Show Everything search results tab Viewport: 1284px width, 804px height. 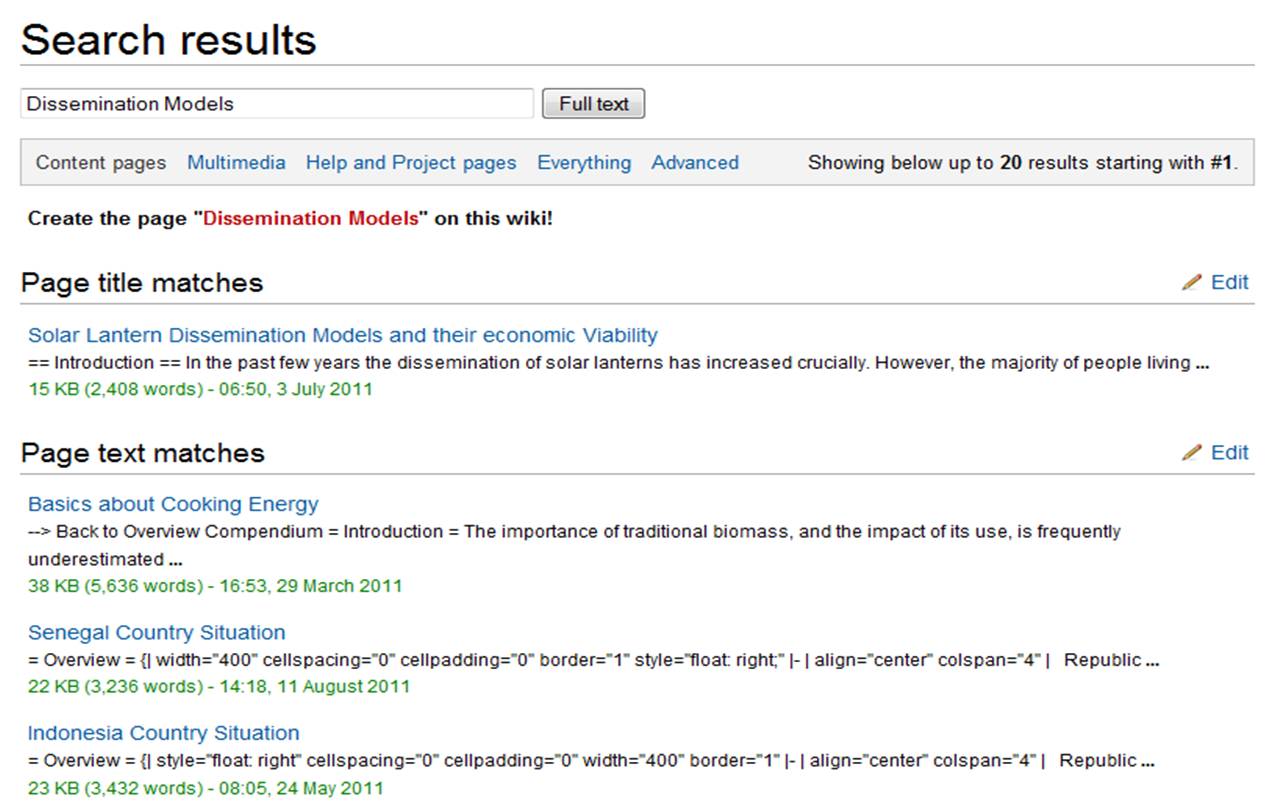[x=584, y=163]
